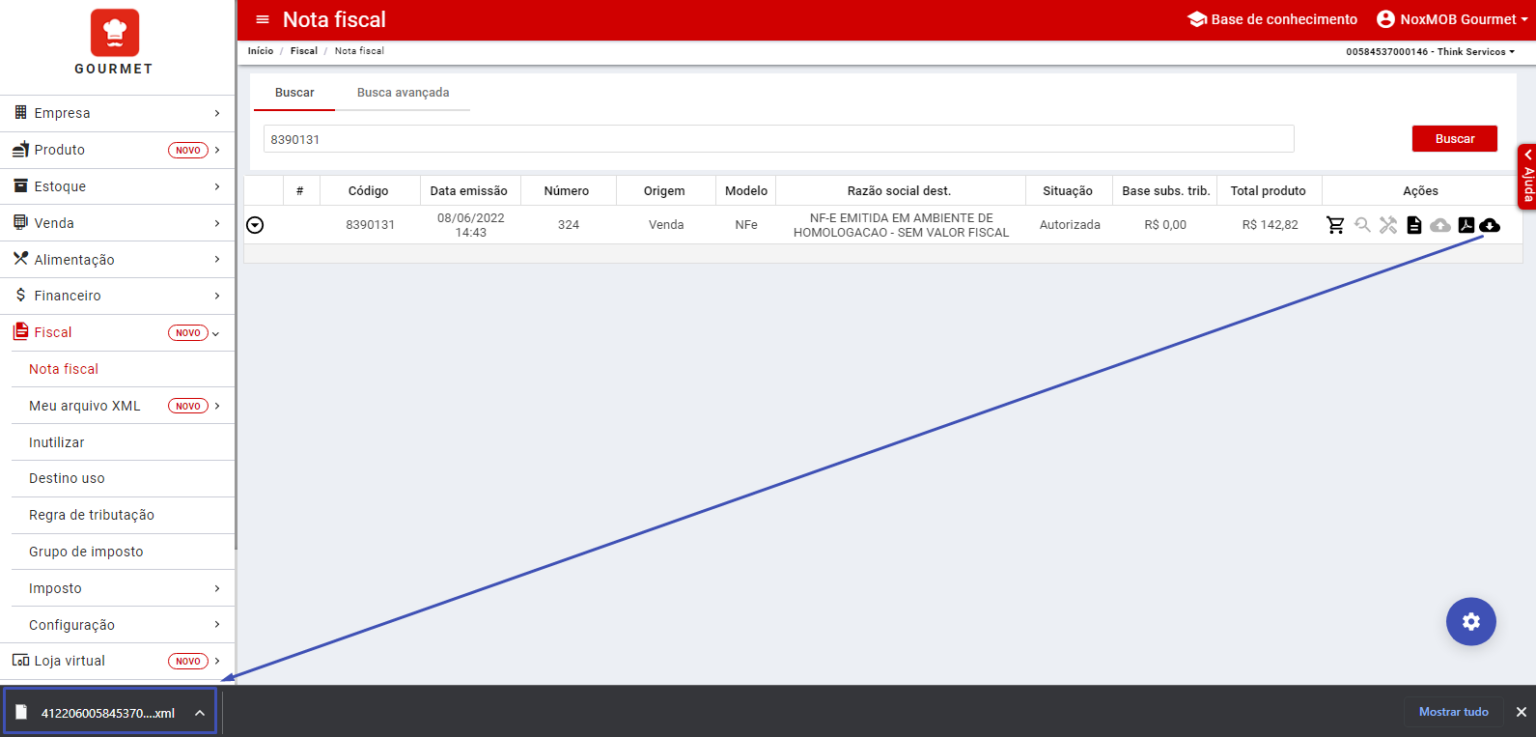Switch to the Buscar tab
This screenshot has width=1536, height=737.
[295, 92]
